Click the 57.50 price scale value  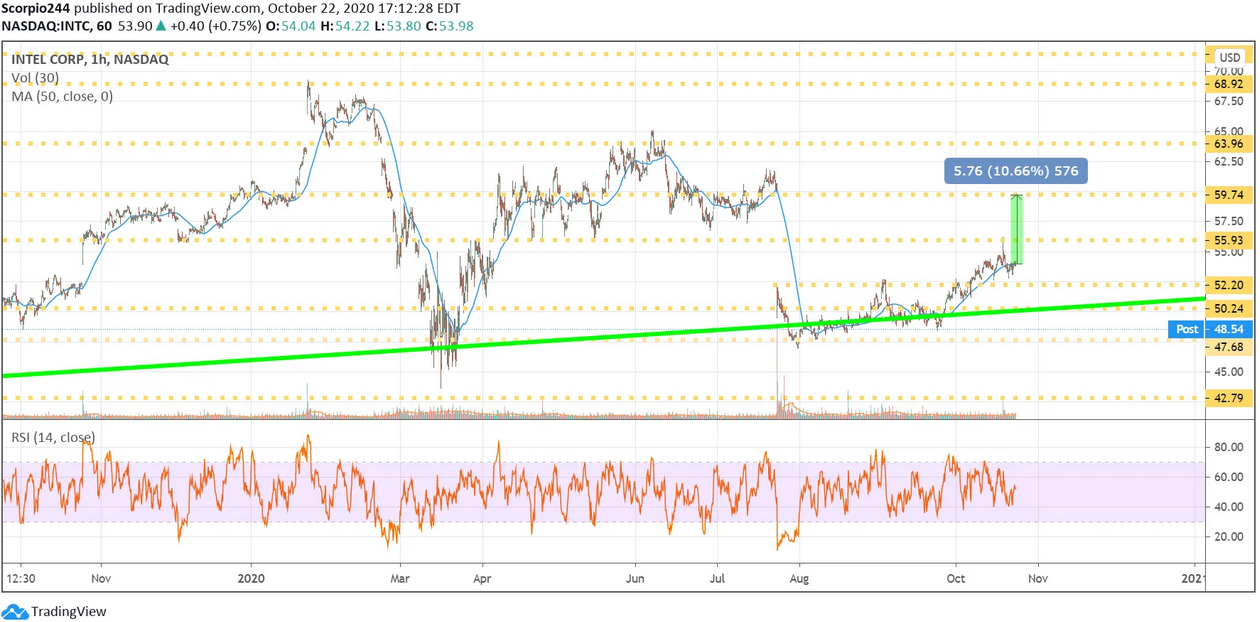click(1228, 221)
